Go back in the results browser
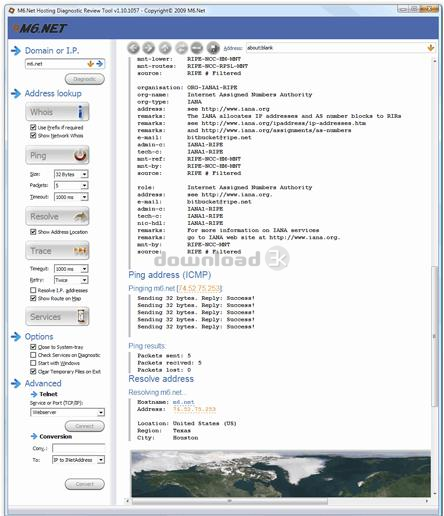 133,48
